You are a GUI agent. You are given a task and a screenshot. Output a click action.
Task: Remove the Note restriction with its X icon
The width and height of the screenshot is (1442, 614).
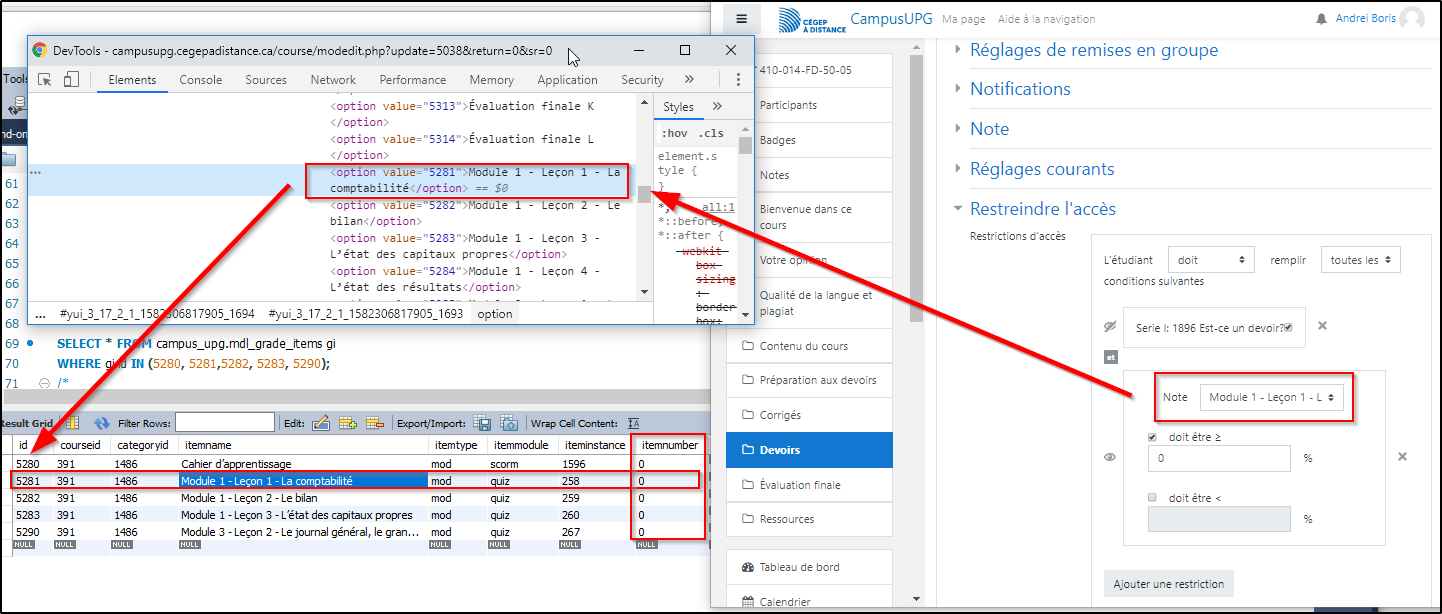pos(1402,457)
